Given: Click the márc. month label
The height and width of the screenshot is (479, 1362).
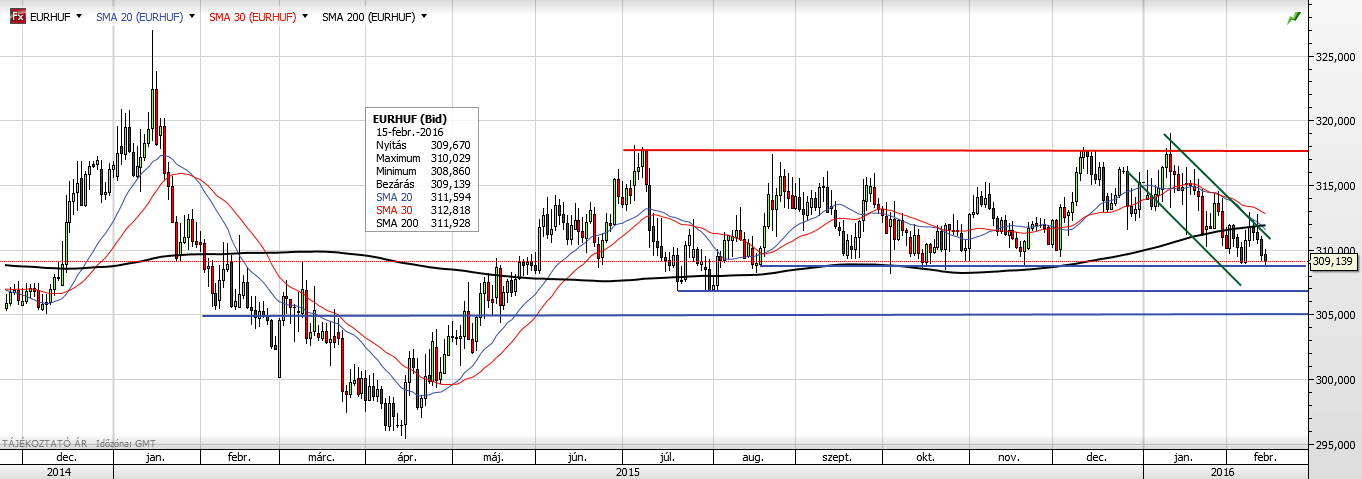Looking at the screenshot, I should (321, 457).
